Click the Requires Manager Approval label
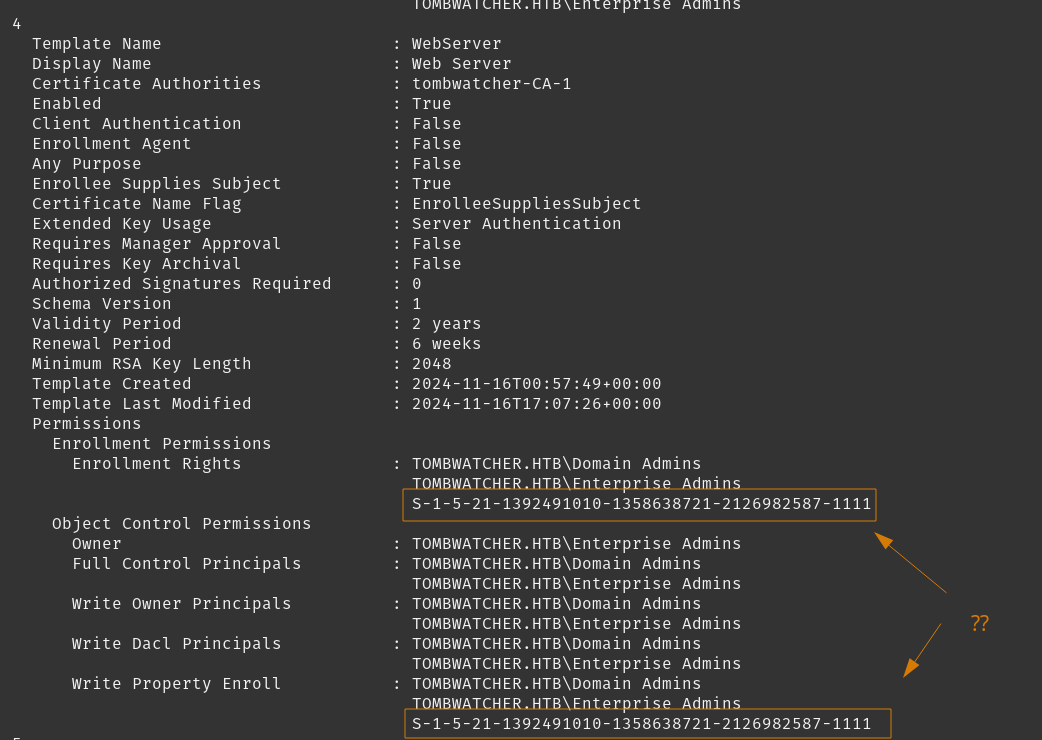The height and width of the screenshot is (740, 1042). 157,244
